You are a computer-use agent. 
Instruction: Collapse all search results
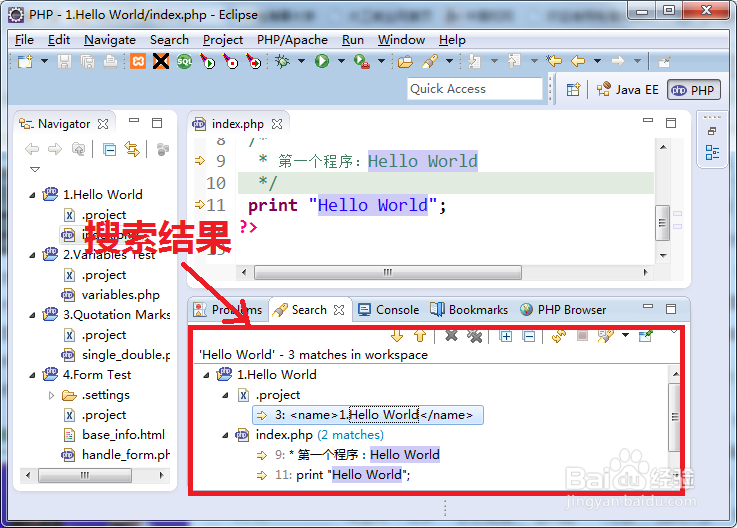pyautogui.click(x=529, y=336)
